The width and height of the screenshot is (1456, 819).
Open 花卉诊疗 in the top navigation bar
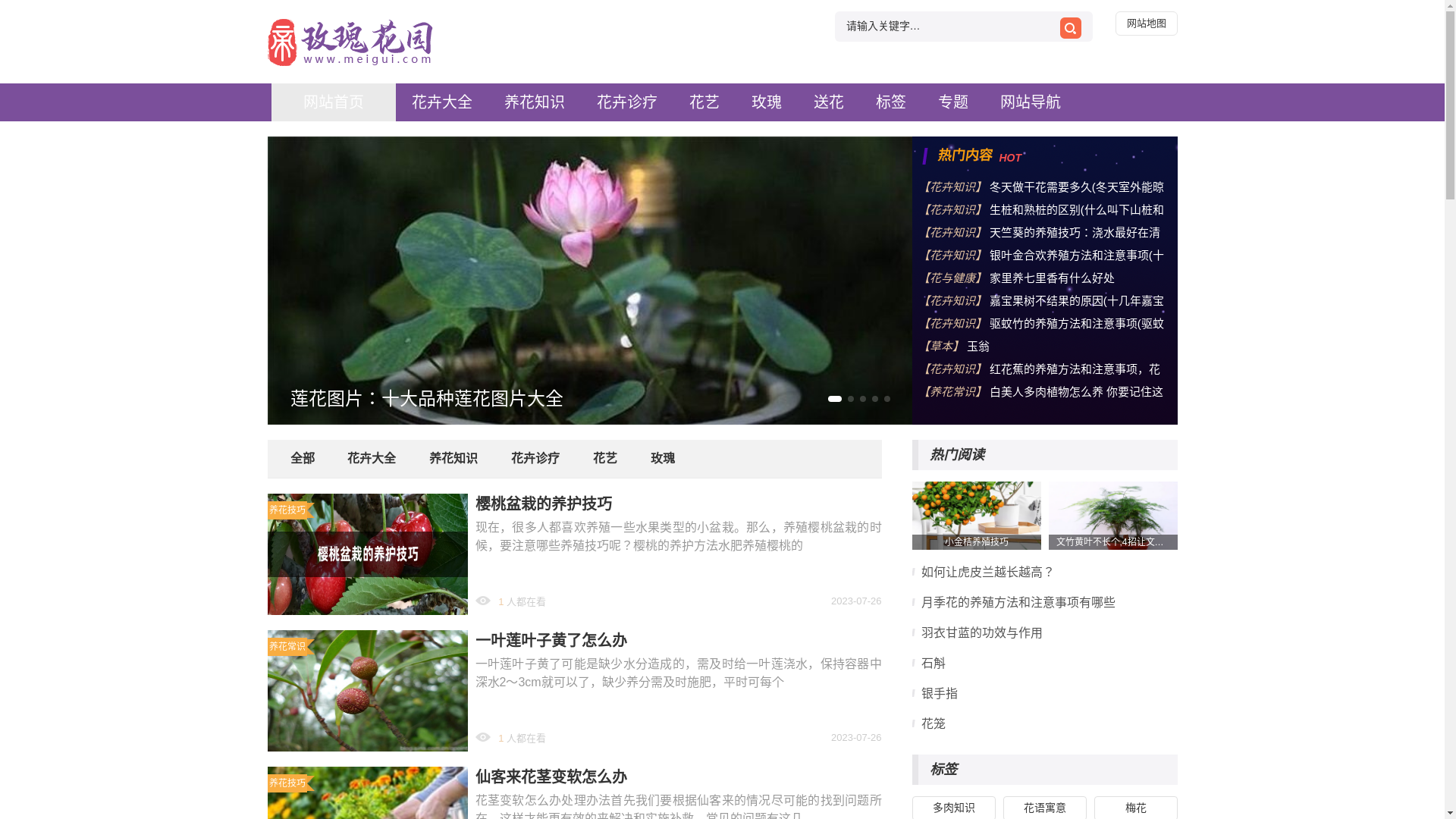point(627,102)
